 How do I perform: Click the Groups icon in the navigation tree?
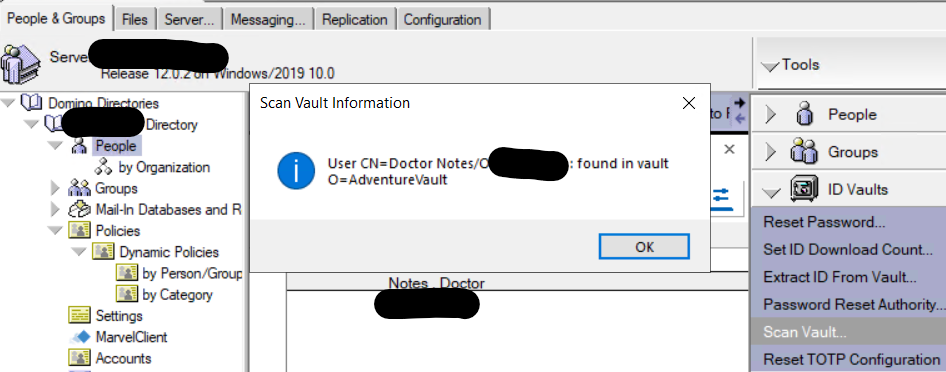click(79, 188)
